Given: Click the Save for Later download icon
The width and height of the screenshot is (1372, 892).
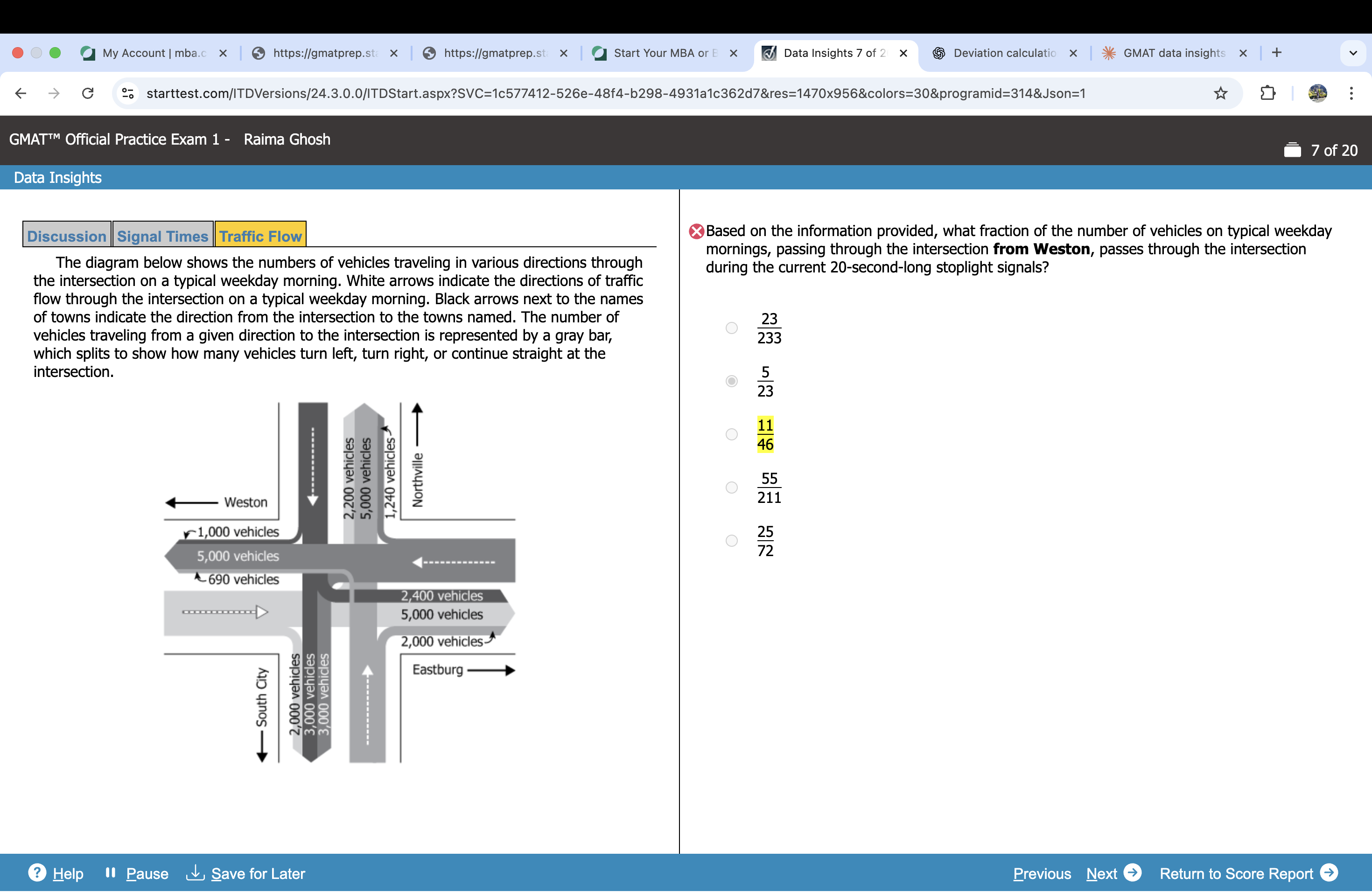Looking at the screenshot, I should (x=196, y=873).
